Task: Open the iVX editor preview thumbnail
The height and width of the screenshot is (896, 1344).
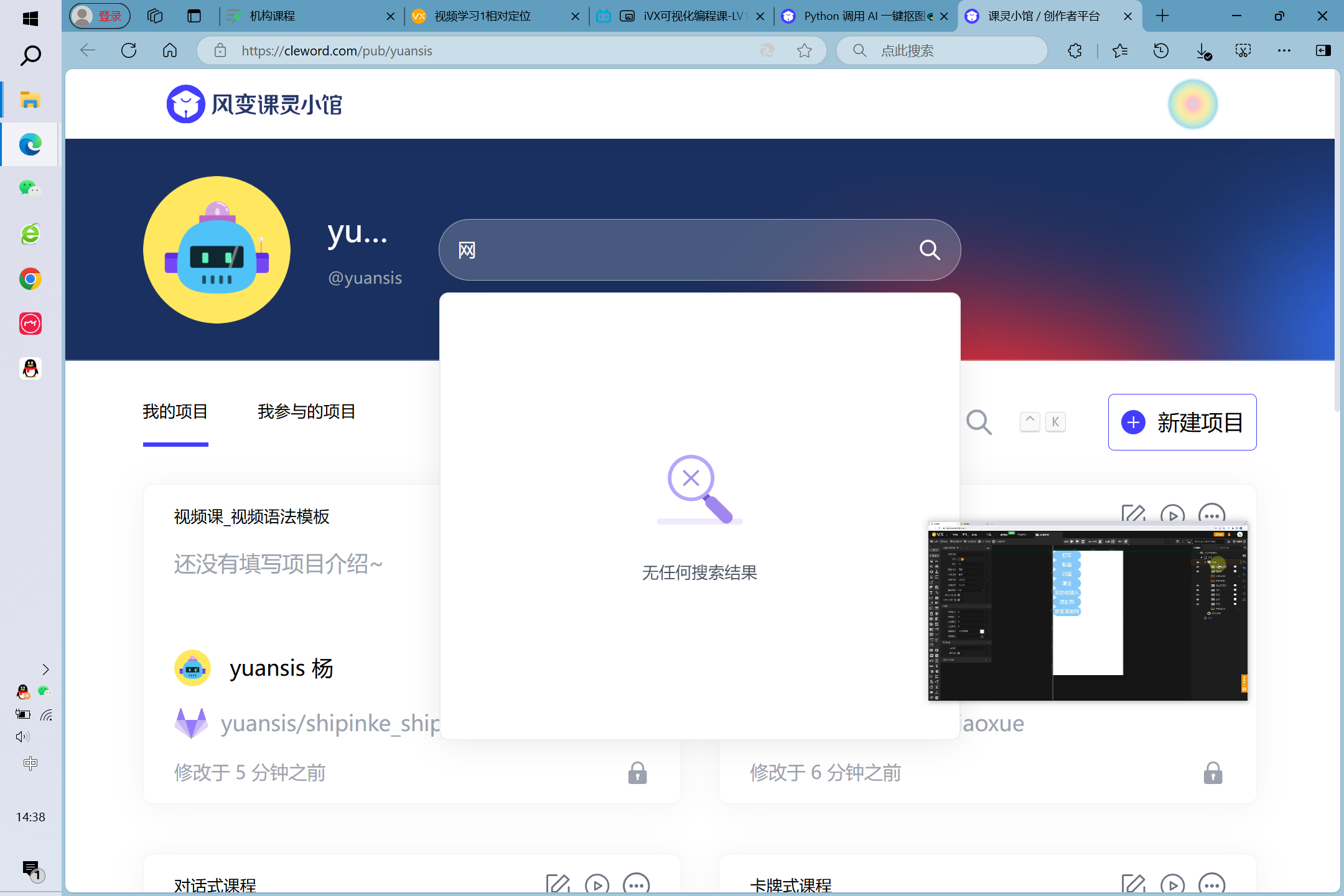Action: point(1088,611)
